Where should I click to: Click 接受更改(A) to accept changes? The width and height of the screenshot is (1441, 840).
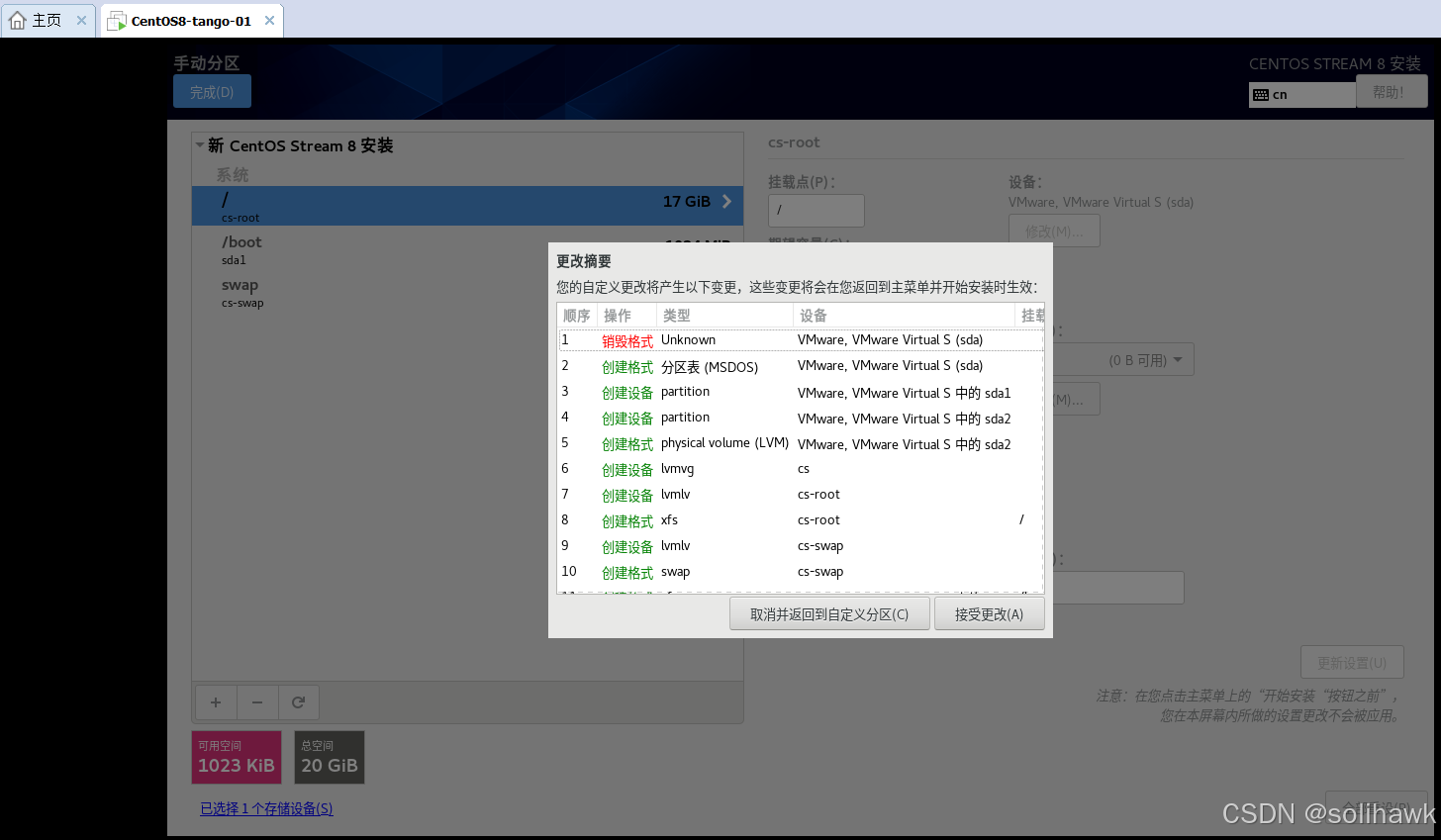[x=989, y=612]
